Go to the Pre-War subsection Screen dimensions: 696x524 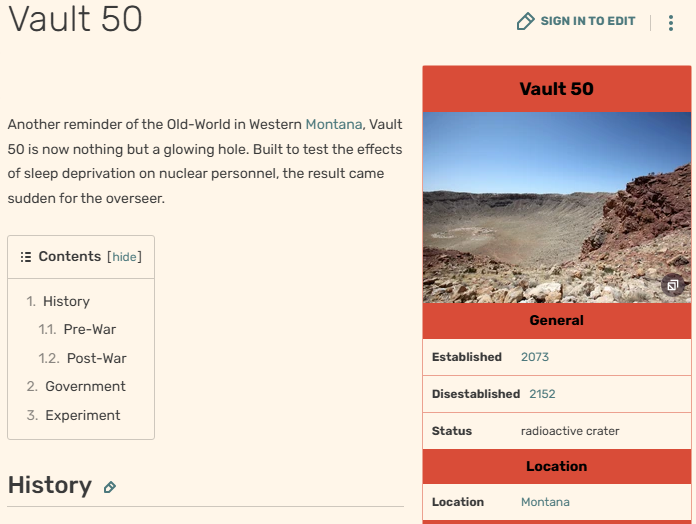point(90,329)
